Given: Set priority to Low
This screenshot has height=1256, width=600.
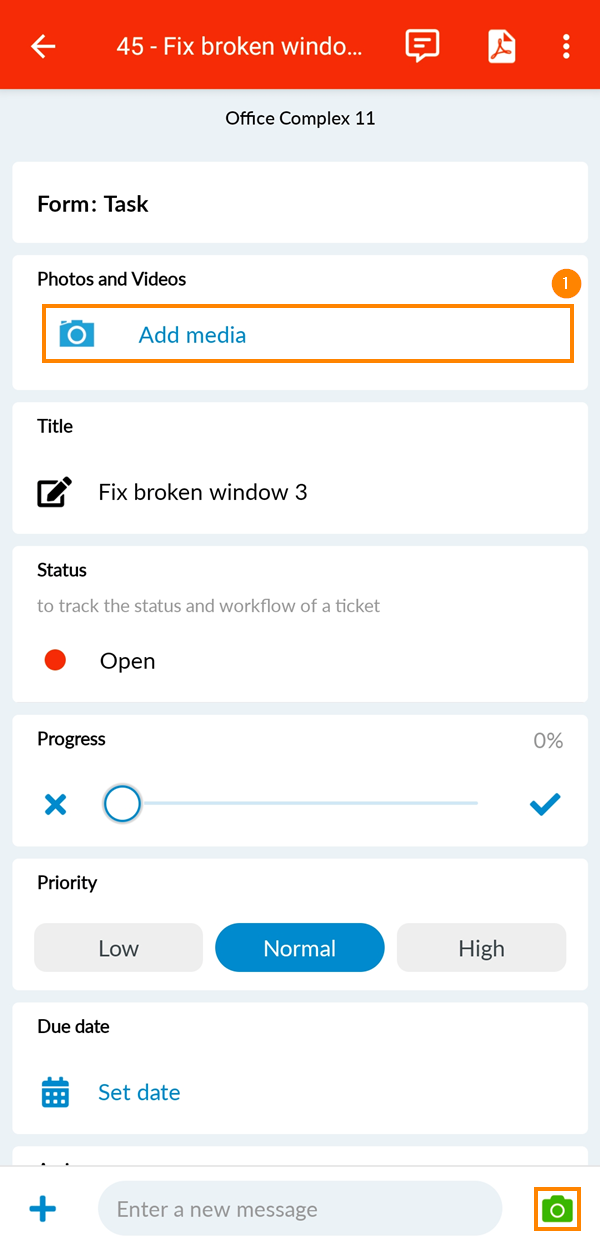Looking at the screenshot, I should (x=118, y=948).
